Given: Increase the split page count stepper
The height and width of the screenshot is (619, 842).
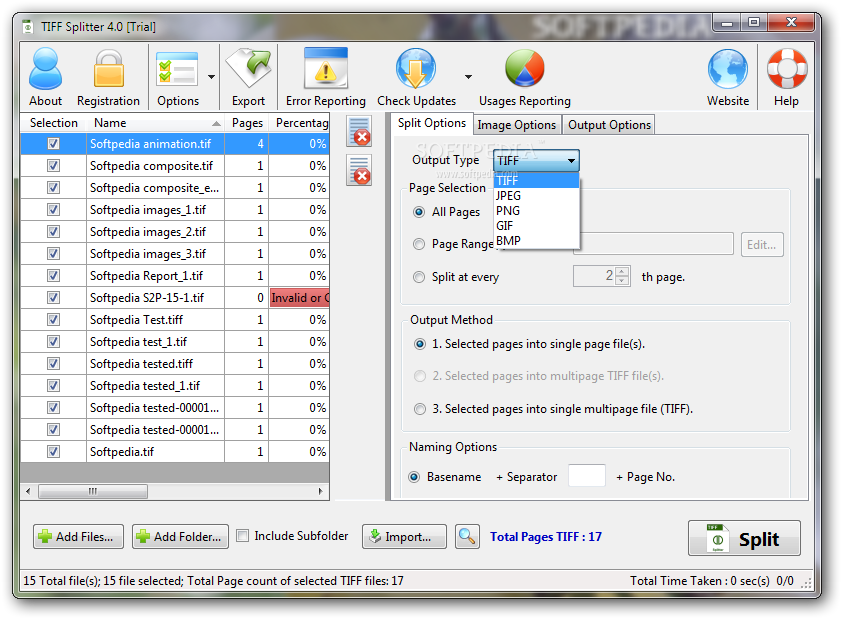Looking at the screenshot, I should point(622,272).
